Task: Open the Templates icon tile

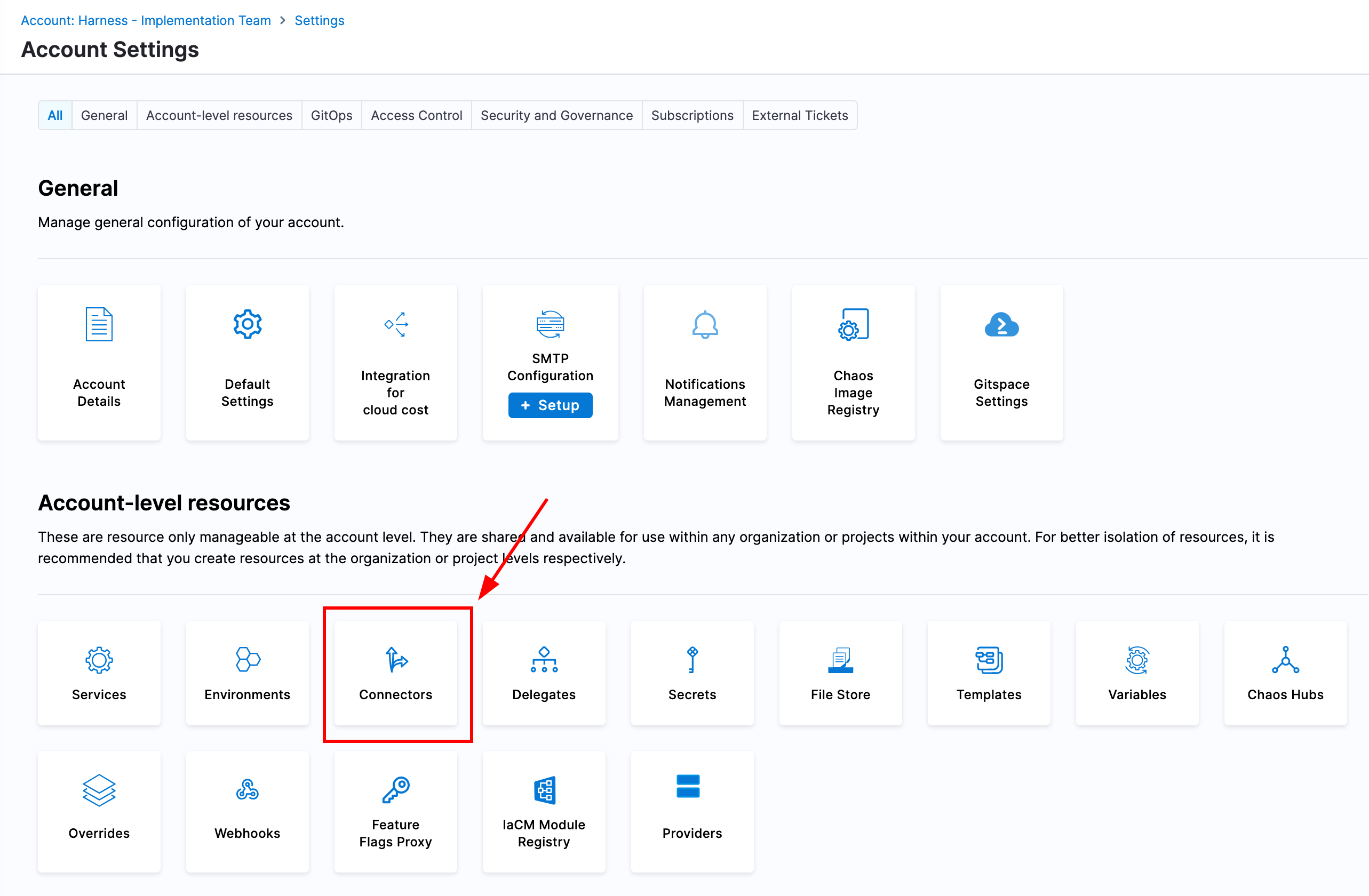Action: (x=989, y=659)
